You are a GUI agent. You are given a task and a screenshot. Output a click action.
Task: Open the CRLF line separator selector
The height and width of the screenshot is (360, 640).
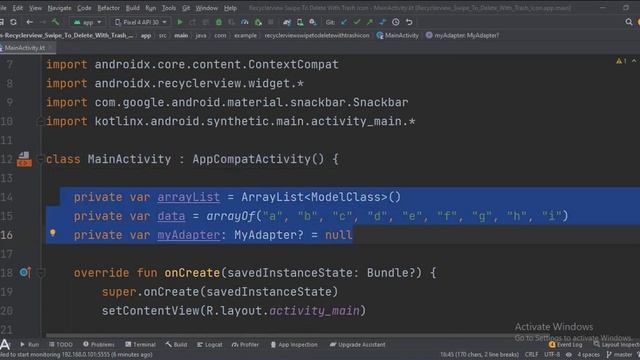tap(531, 354)
